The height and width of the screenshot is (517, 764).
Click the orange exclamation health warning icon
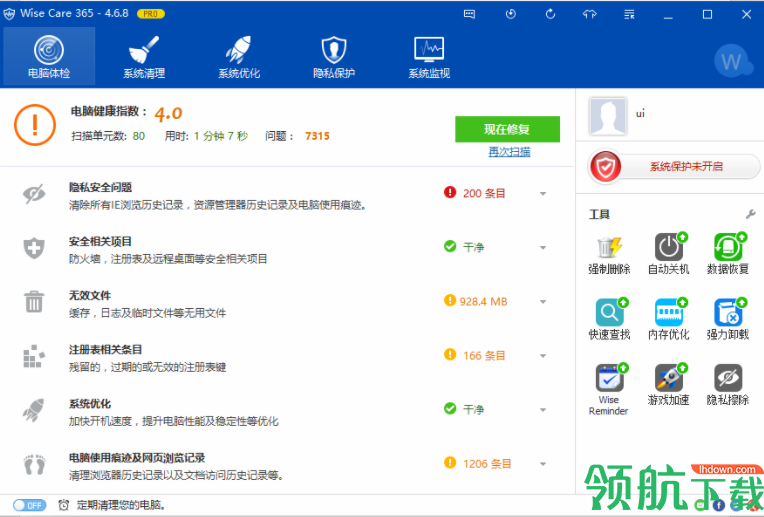click(x=35, y=125)
